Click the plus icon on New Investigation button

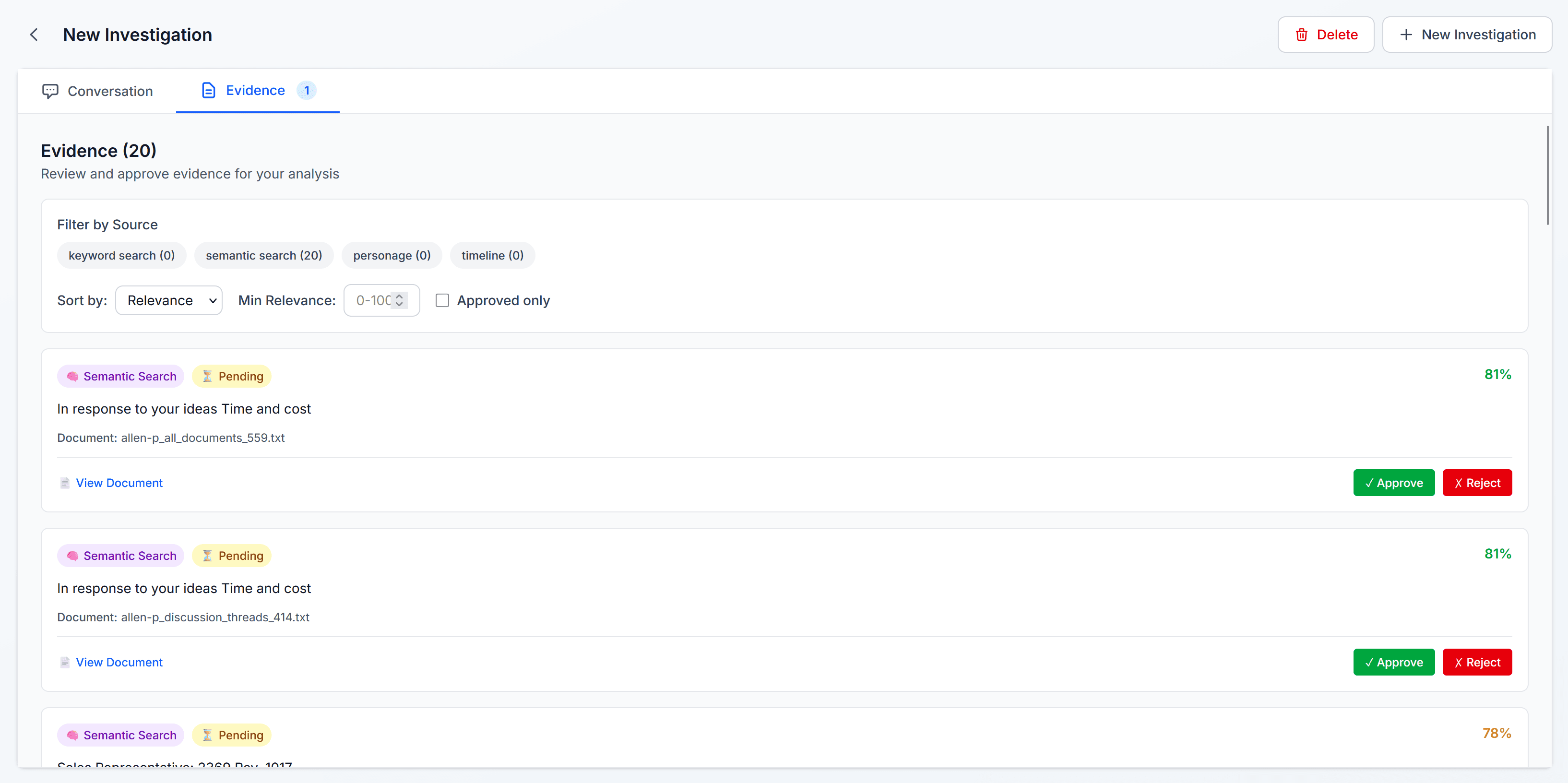point(1406,35)
